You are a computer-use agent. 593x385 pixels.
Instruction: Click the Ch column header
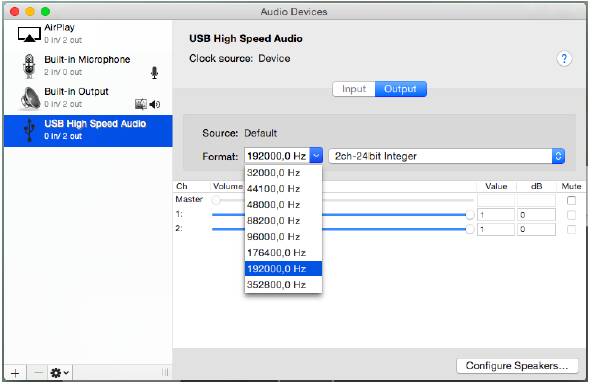click(x=182, y=186)
